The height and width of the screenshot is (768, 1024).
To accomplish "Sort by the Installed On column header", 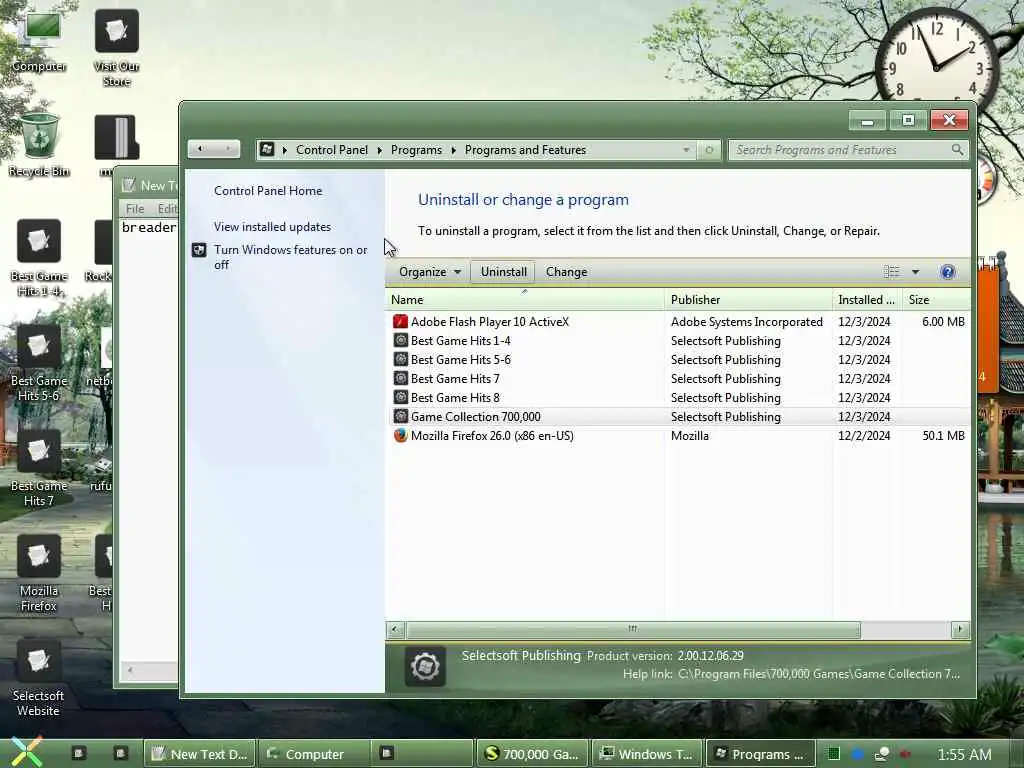I will click(x=867, y=299).
